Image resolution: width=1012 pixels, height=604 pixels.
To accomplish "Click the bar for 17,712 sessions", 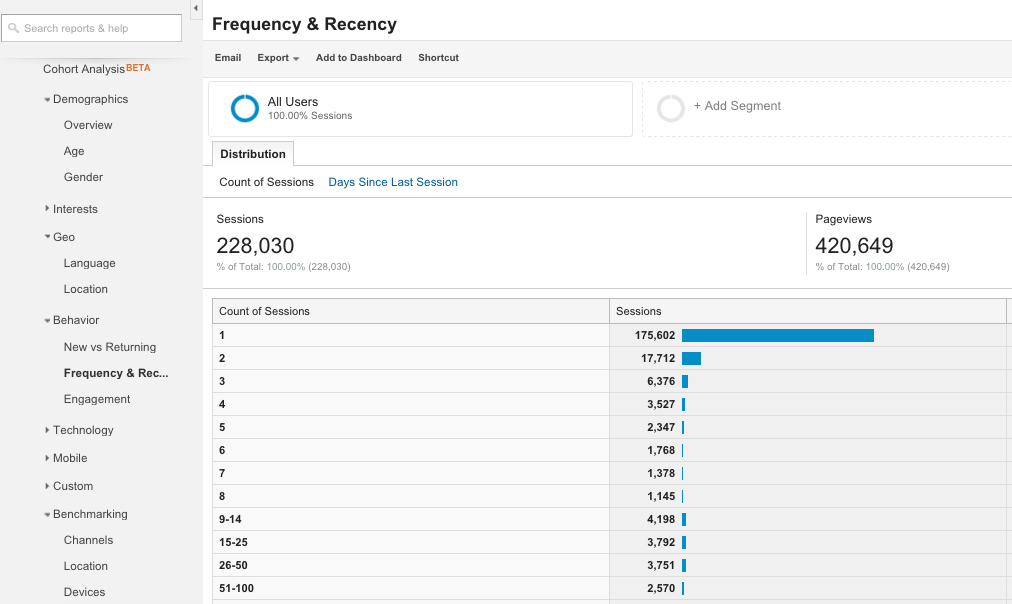I will [691, 358].
